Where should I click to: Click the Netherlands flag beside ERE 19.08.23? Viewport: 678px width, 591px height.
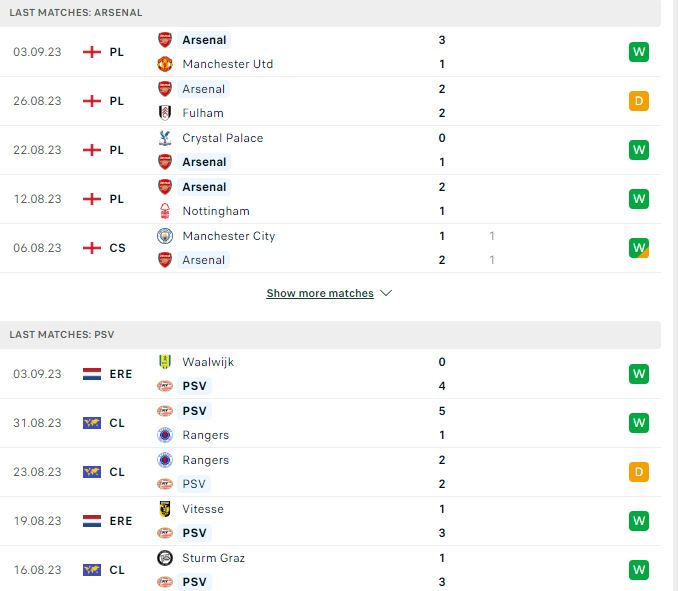pyautogui.click(x=92, y=521)
